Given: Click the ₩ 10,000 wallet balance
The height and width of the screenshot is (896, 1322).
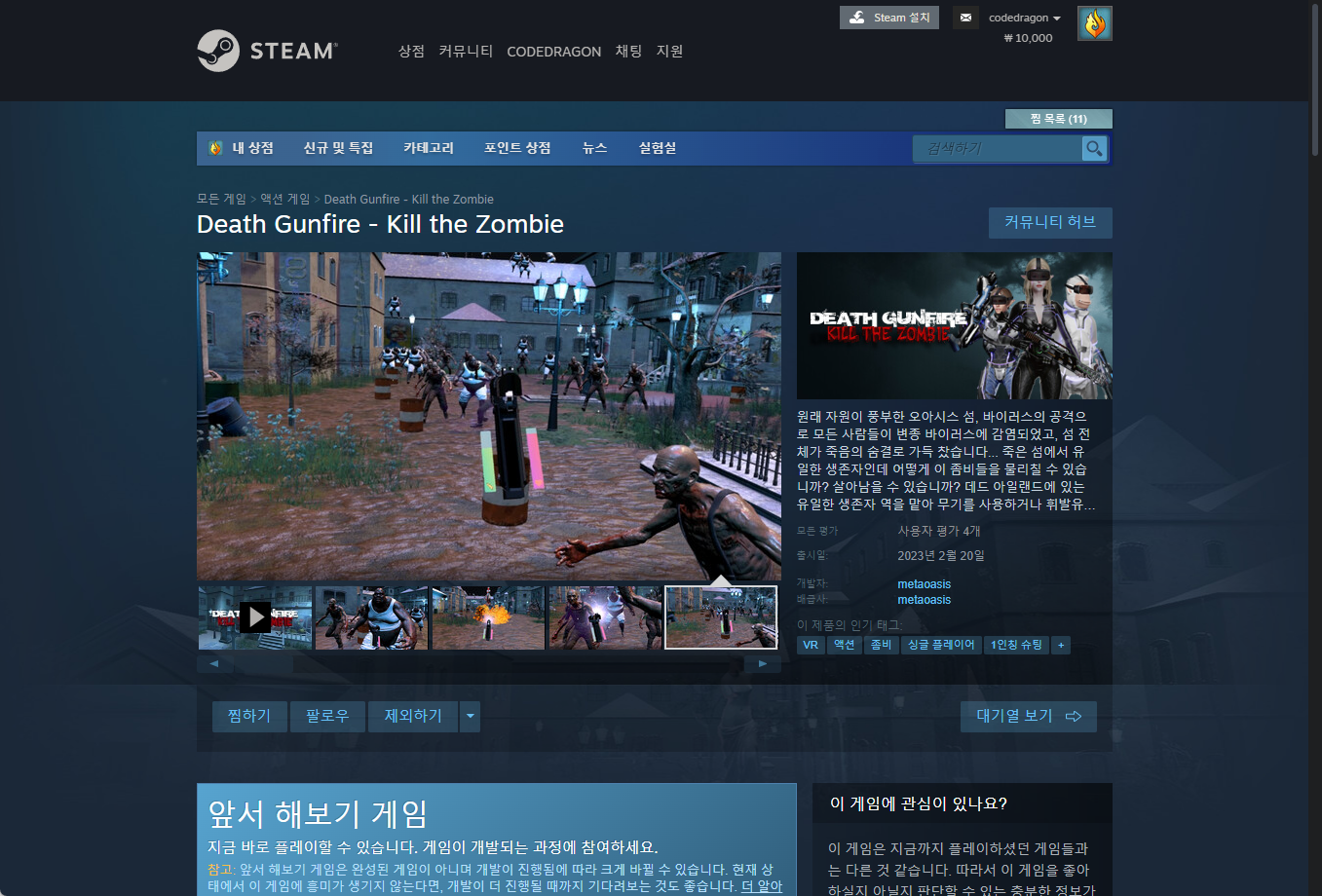Looking at the screenshot, I should click(1028, 38).
